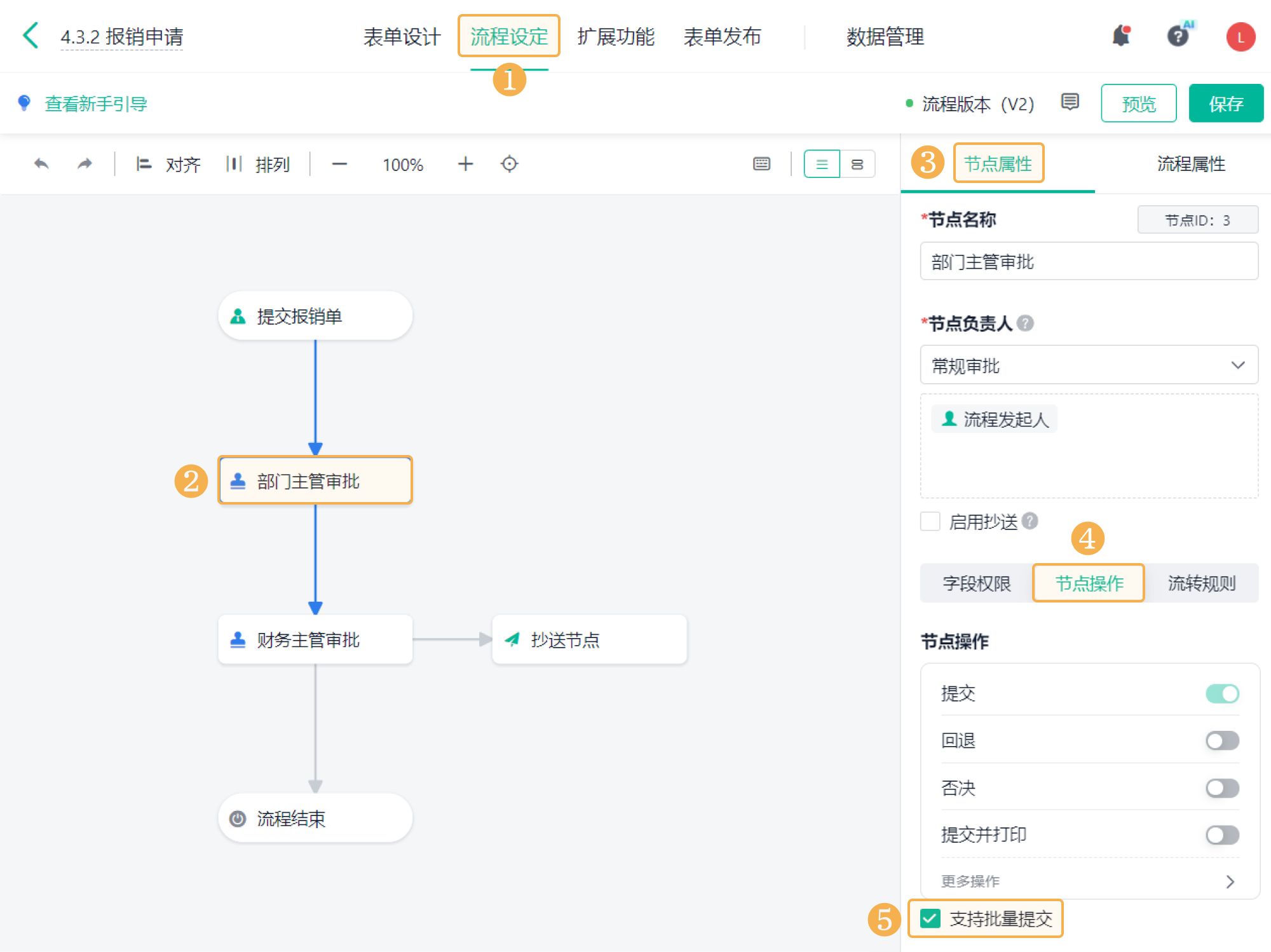Image resolution: width=1271 pixels, height=952 pixels.
Task: Open the keyboard shortcuts icon
Action: (761, 165)
